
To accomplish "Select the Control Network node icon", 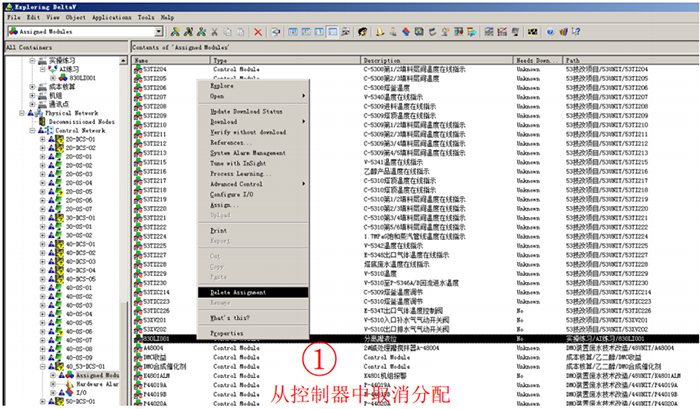I will pyautogui.click(x=48, y=131).
